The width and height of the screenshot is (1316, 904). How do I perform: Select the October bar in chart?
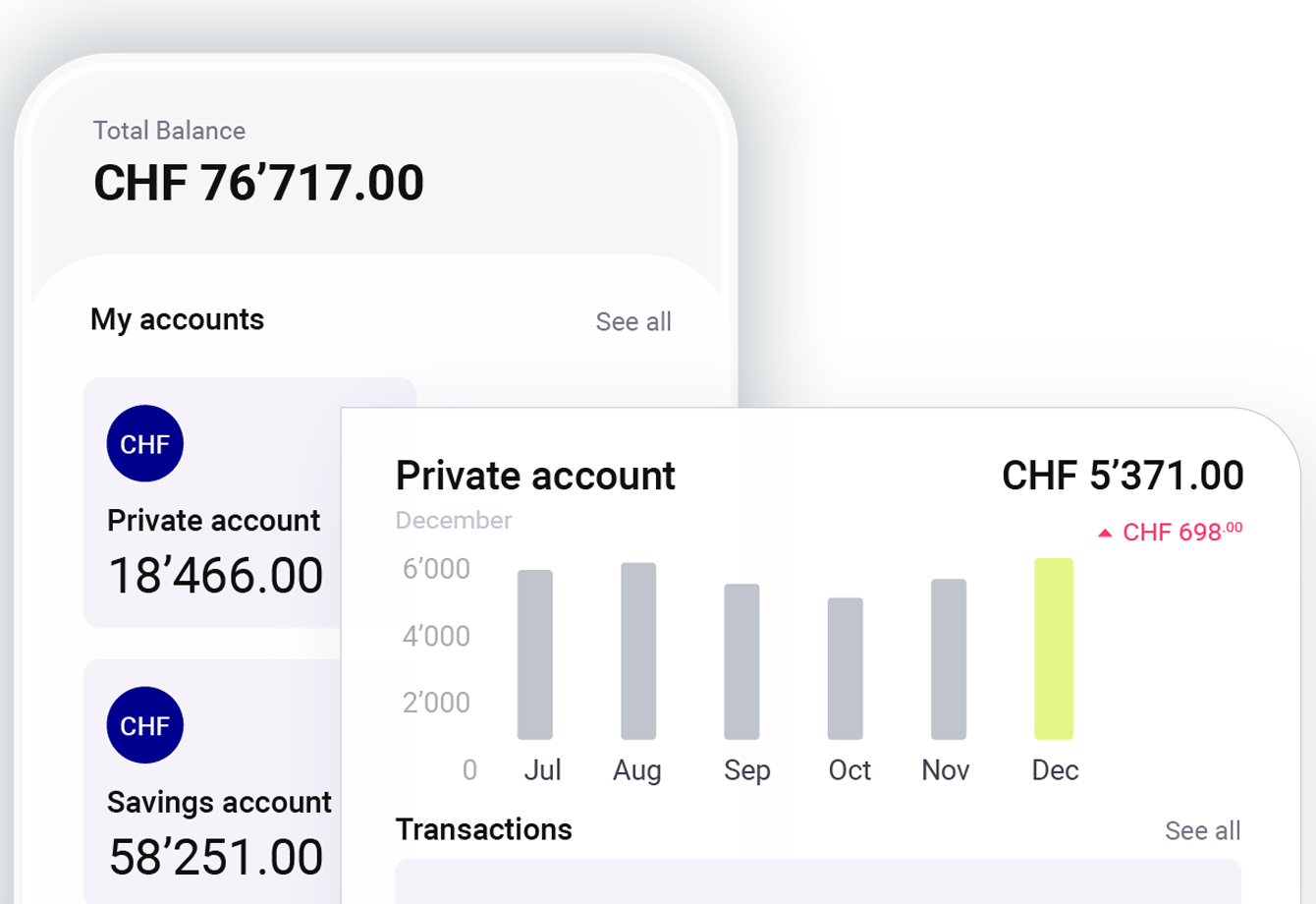tap(845, 668)
